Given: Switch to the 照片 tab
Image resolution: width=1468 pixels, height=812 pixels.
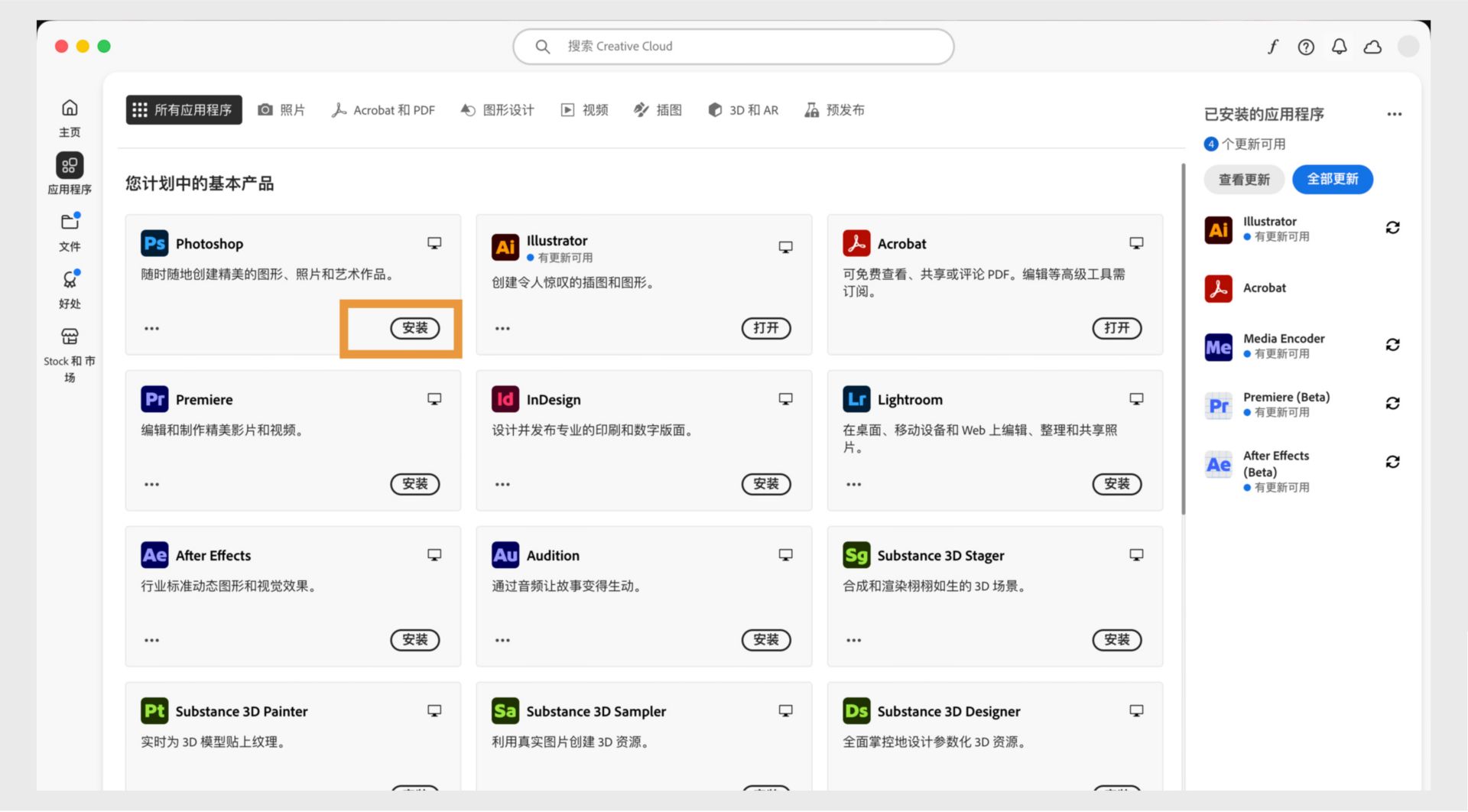Looking at the screenshot, I should pyautogui.click(x=281, y=110).
